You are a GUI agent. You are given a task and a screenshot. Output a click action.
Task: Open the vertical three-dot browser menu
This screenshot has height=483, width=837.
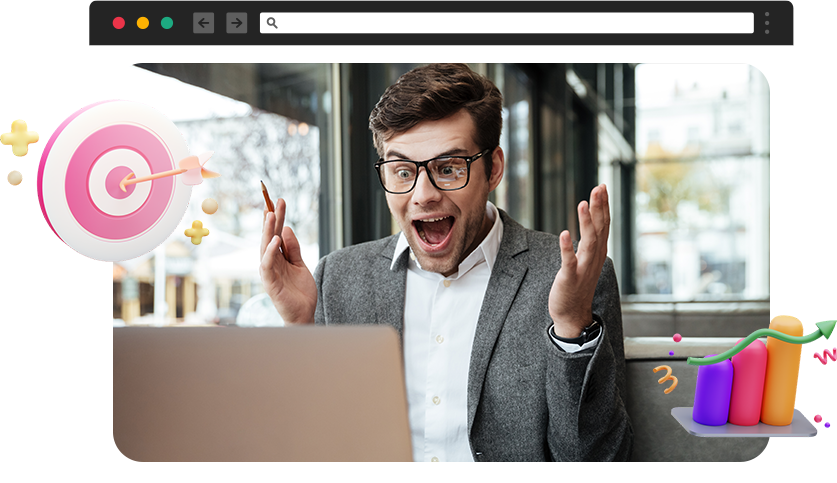pos(767,23)
